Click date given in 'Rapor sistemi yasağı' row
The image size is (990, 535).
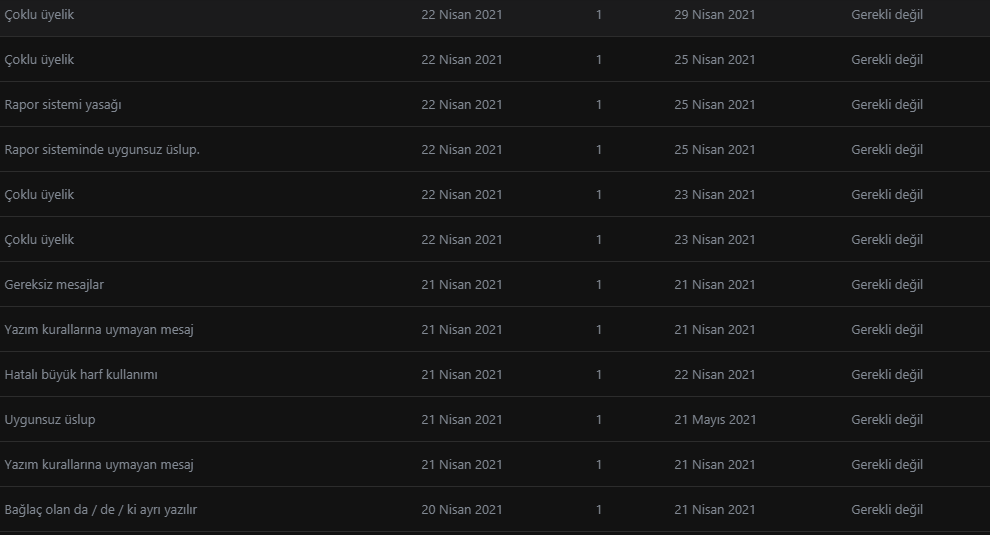point(462,105)
